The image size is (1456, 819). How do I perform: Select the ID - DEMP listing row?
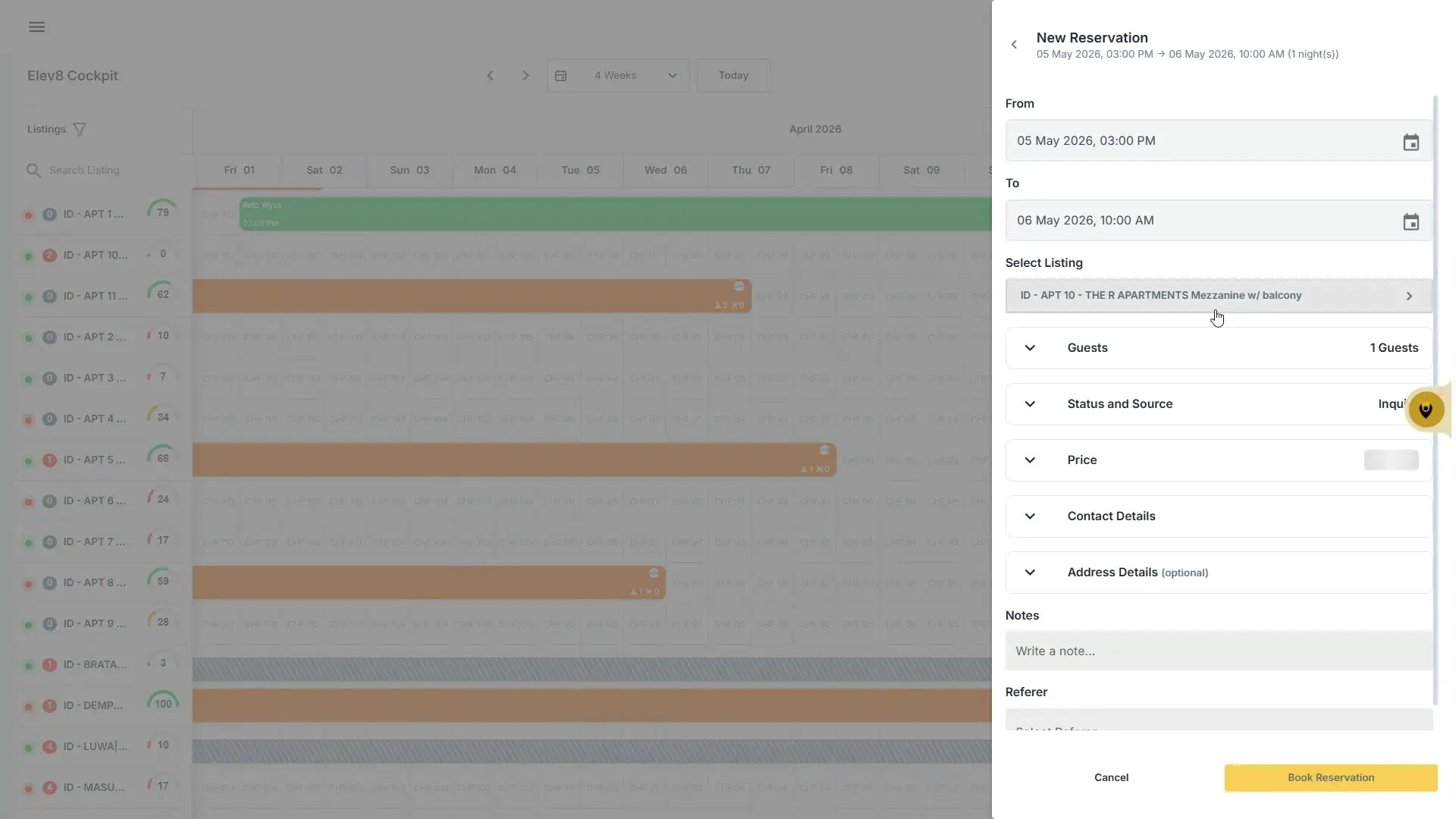(x=95, y=706)
